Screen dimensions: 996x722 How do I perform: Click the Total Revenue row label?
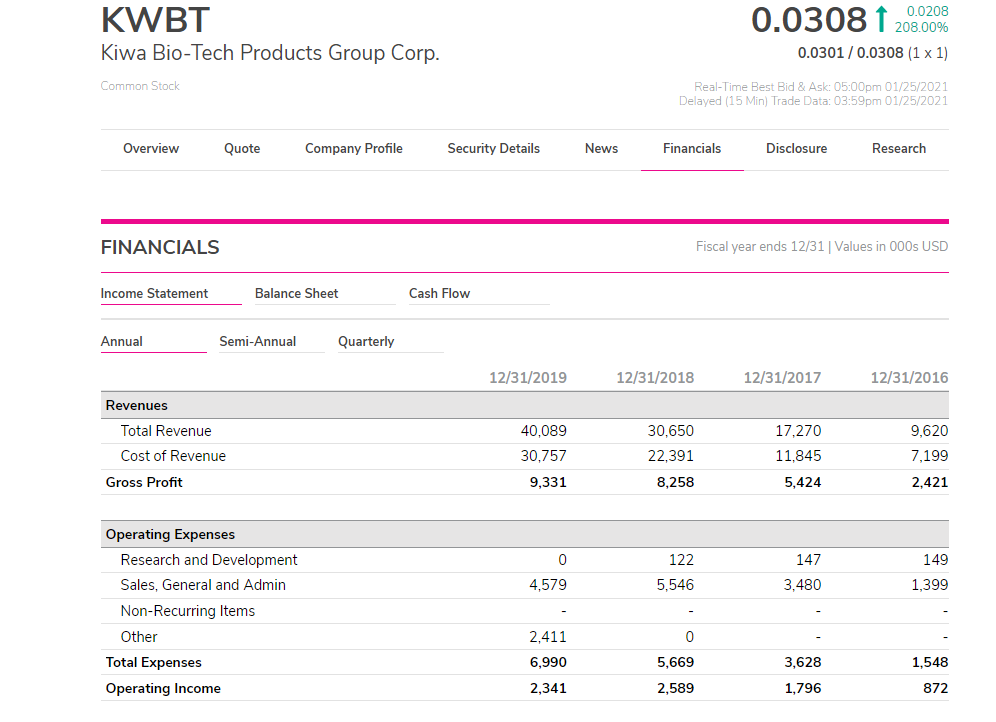pos(167,430)
